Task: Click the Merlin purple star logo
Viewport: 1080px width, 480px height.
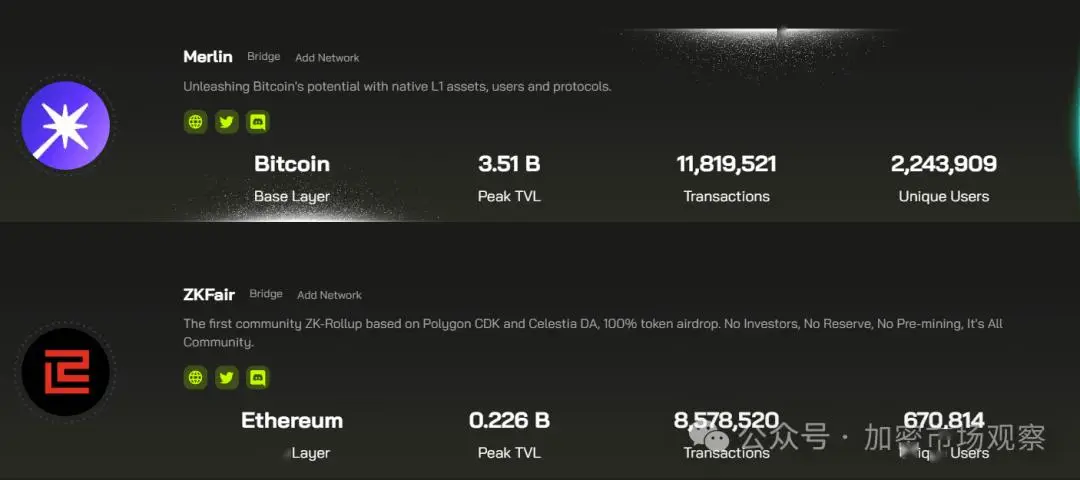Action: [x=66, y=126]
